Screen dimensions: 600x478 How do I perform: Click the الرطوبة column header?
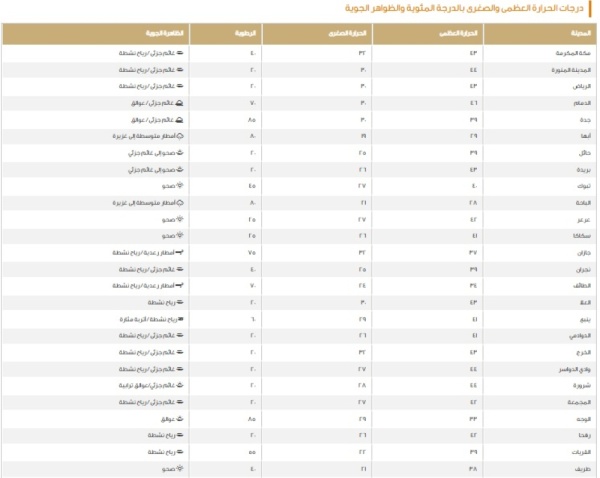coord(225,34)
